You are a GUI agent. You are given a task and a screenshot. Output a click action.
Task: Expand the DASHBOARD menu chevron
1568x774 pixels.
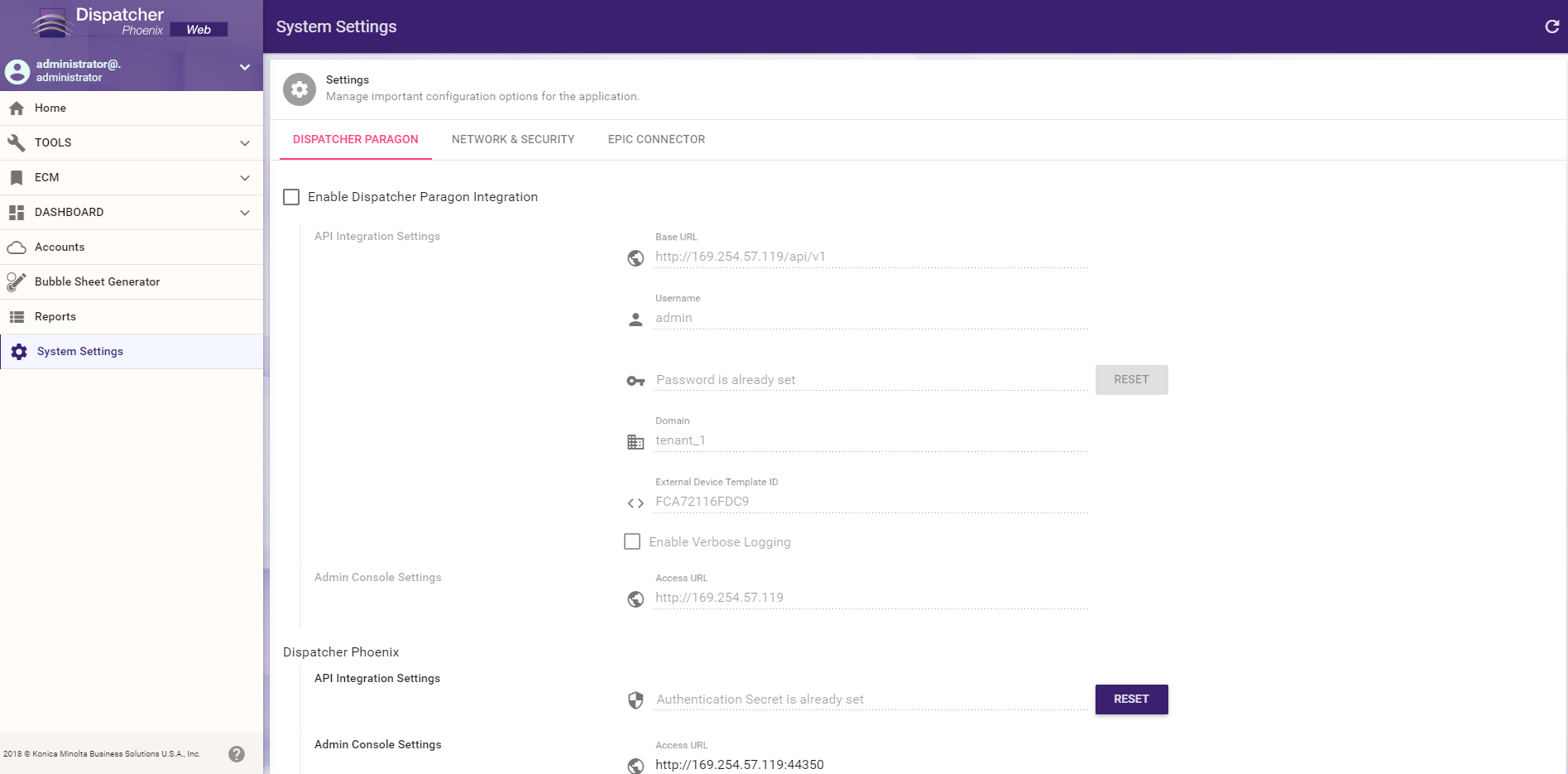[x=245, y=213]
